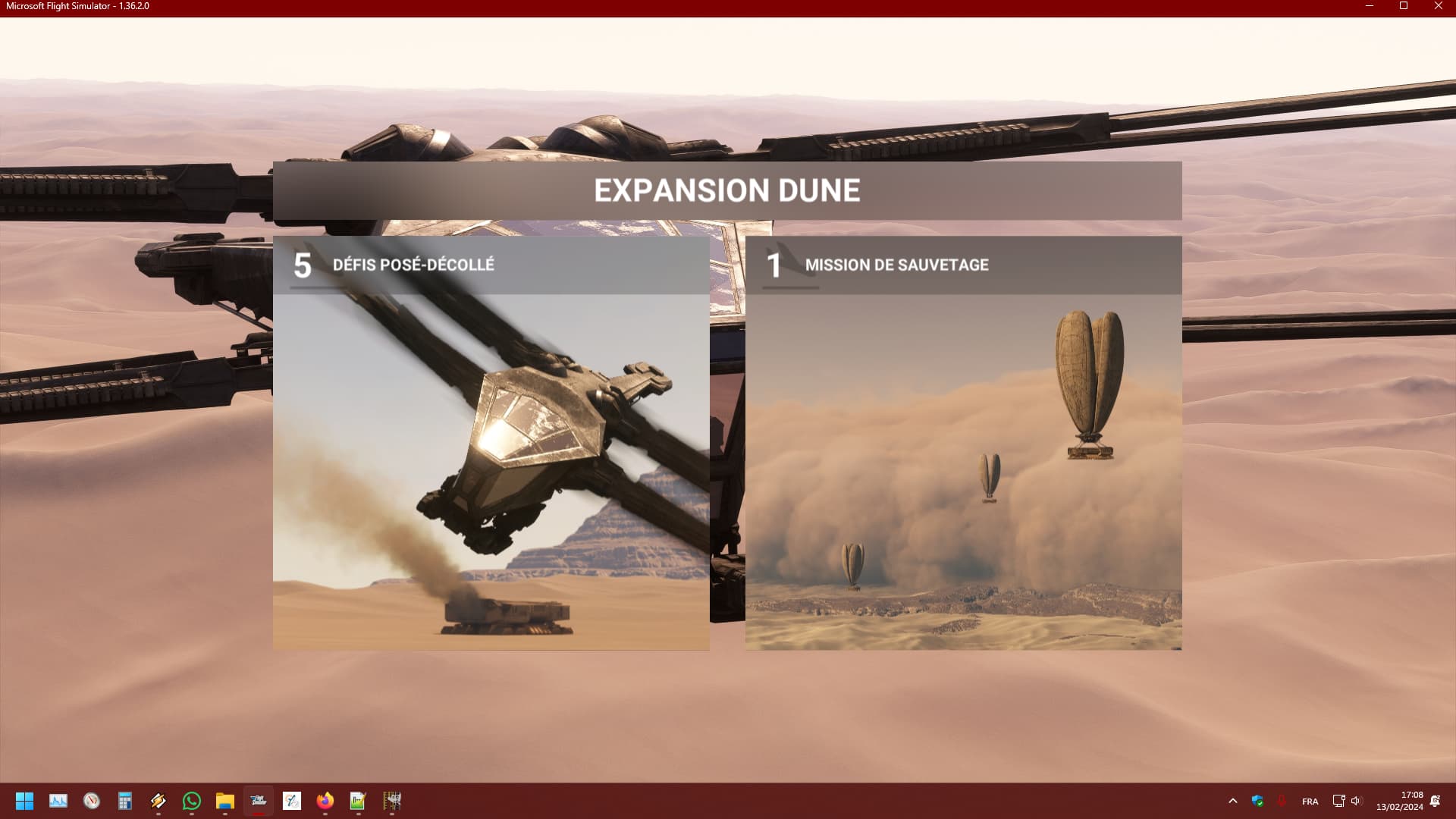The height and width of the screenshot is (819, 1456).
Task: Toggle the red microphone tray icon
Action: click(x=1282, y=801)
